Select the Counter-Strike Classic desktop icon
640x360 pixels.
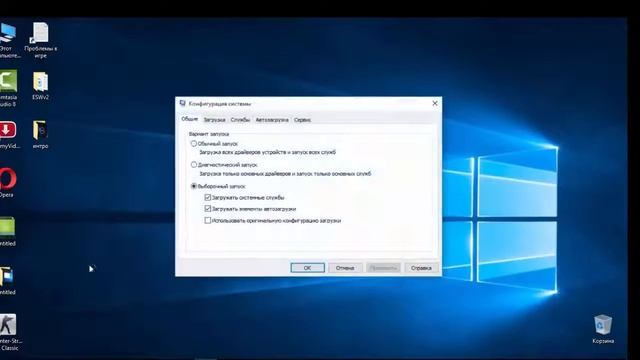[8, 324]
